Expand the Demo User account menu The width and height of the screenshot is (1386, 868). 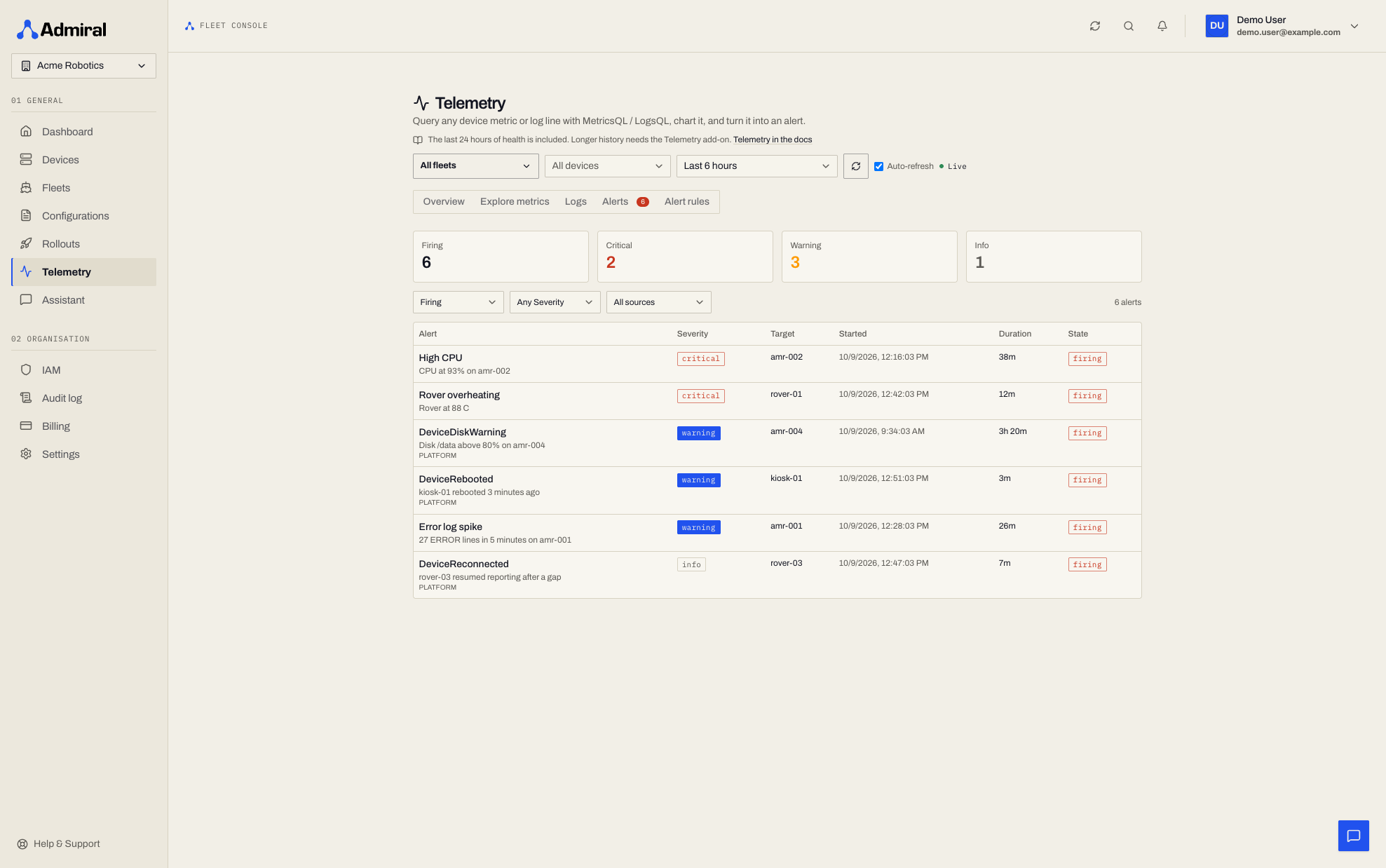click(1282, 26)
